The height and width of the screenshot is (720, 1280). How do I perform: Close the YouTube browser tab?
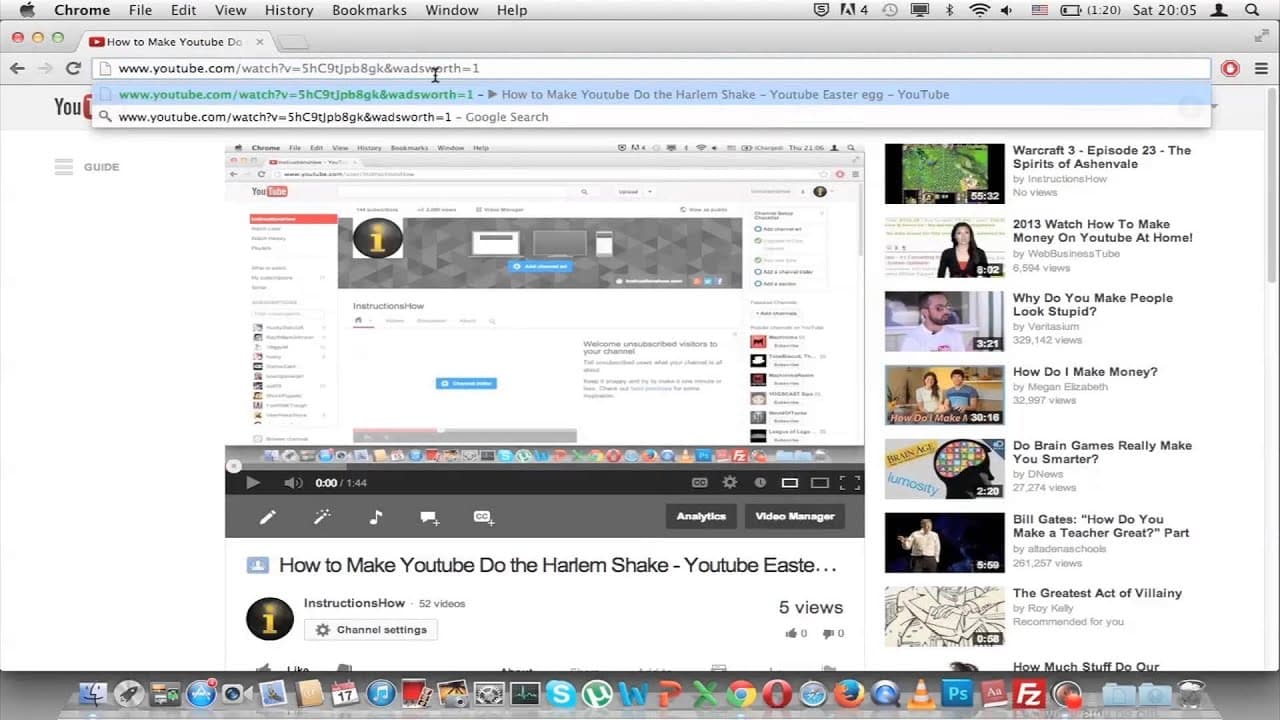260,42
